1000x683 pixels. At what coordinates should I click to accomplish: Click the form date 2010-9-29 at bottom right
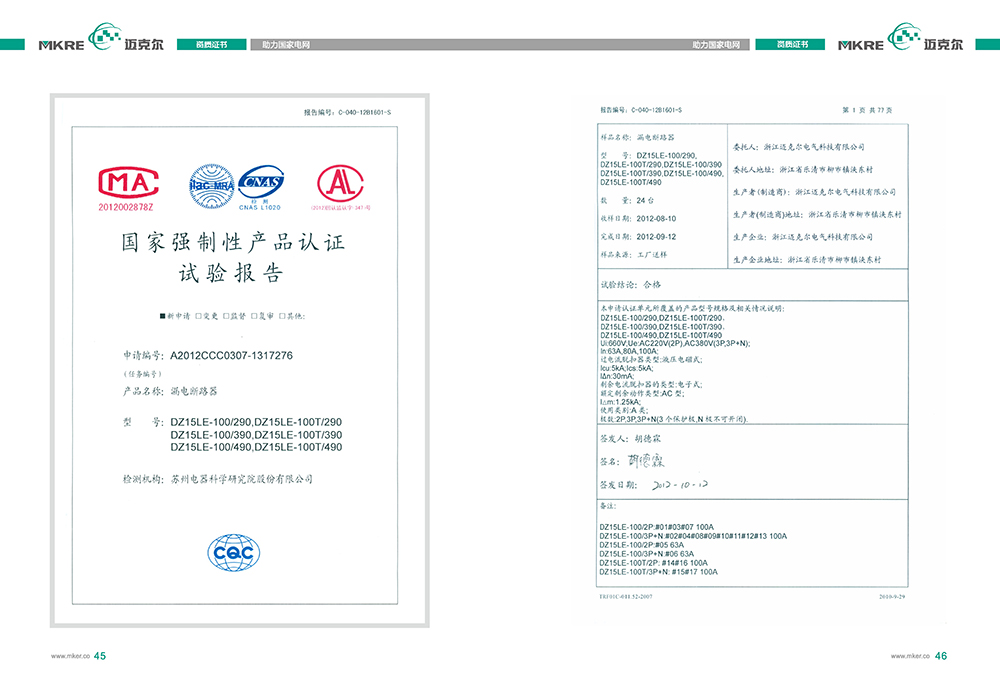coord(892,597)
